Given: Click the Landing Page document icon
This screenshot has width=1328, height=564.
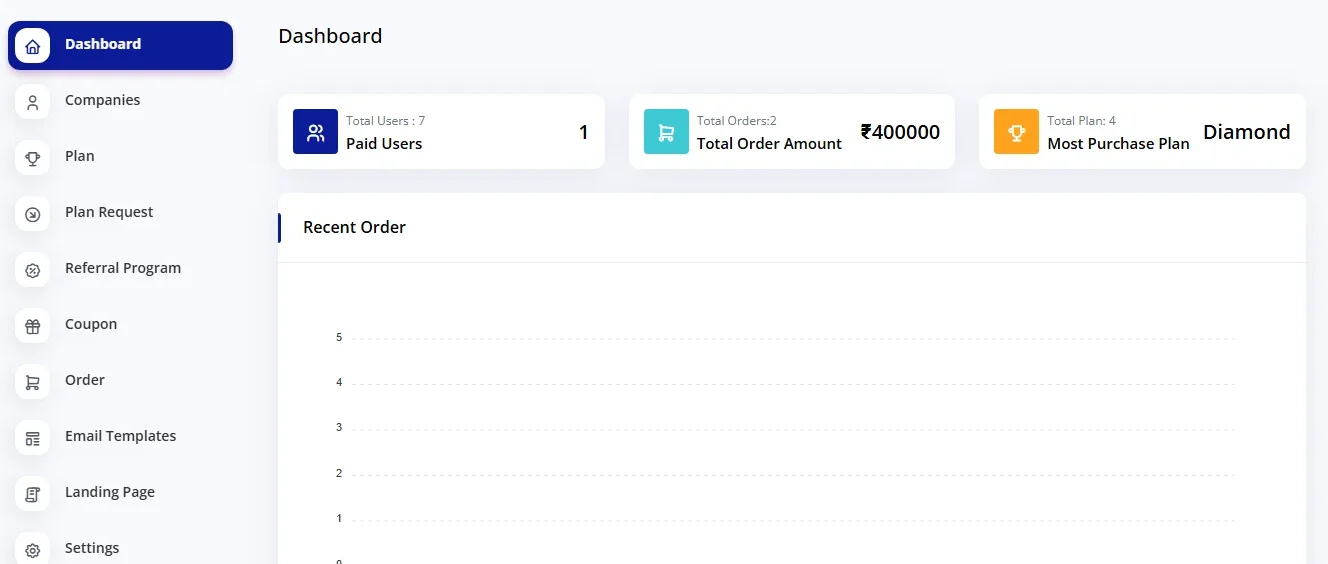Looking at the screenshot, I should tap(33, 494).
